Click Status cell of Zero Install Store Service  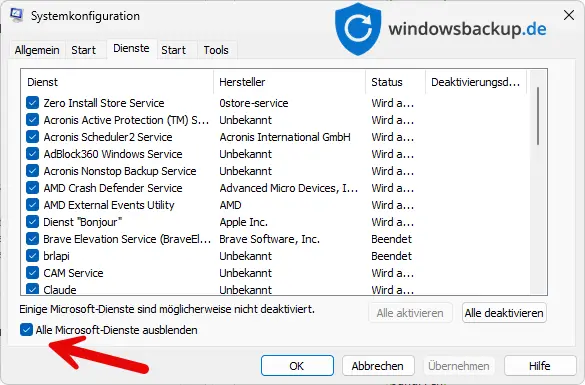click(392, 103)
